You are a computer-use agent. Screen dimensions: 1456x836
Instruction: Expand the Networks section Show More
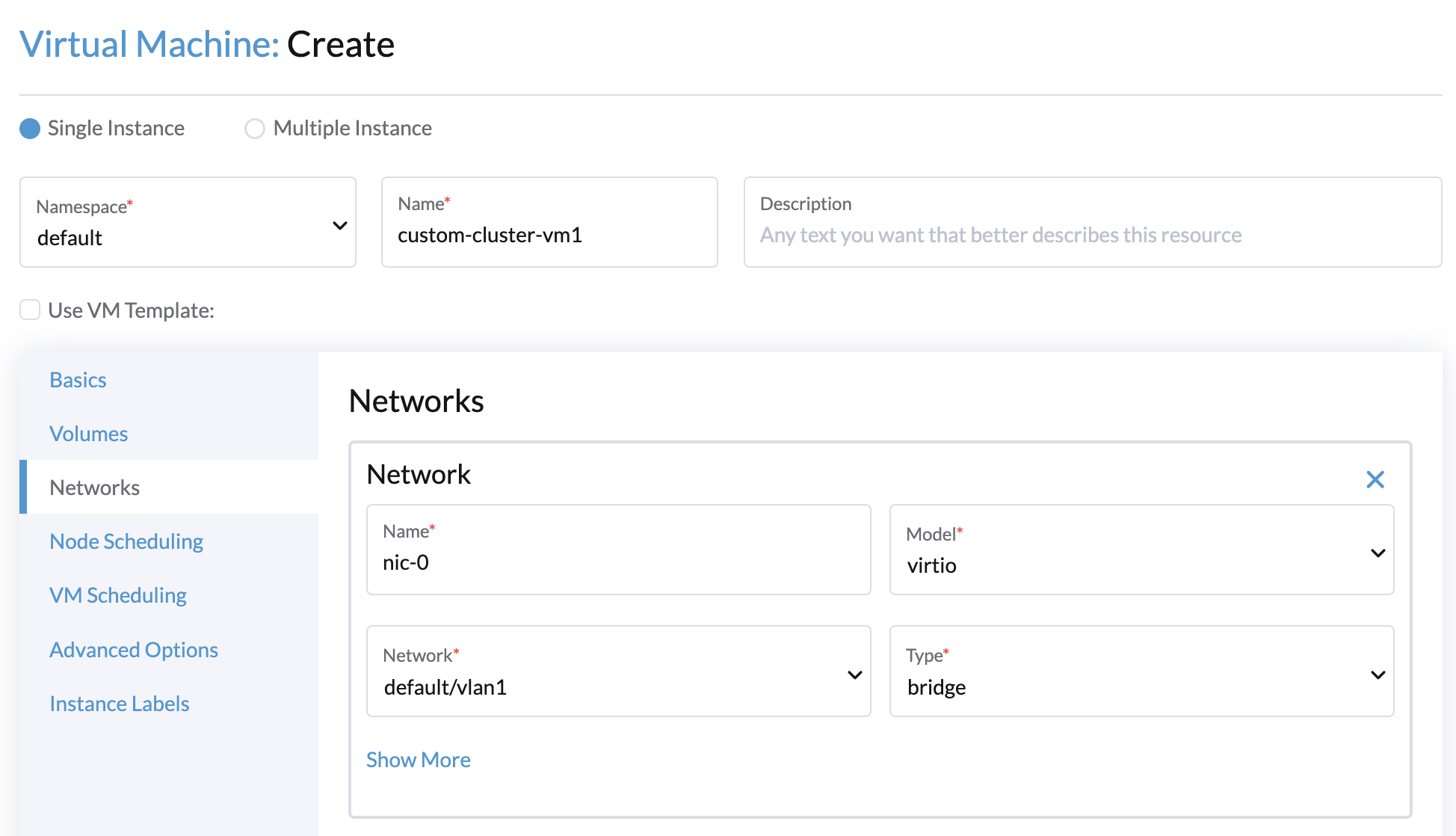click(x=418, y=759)
